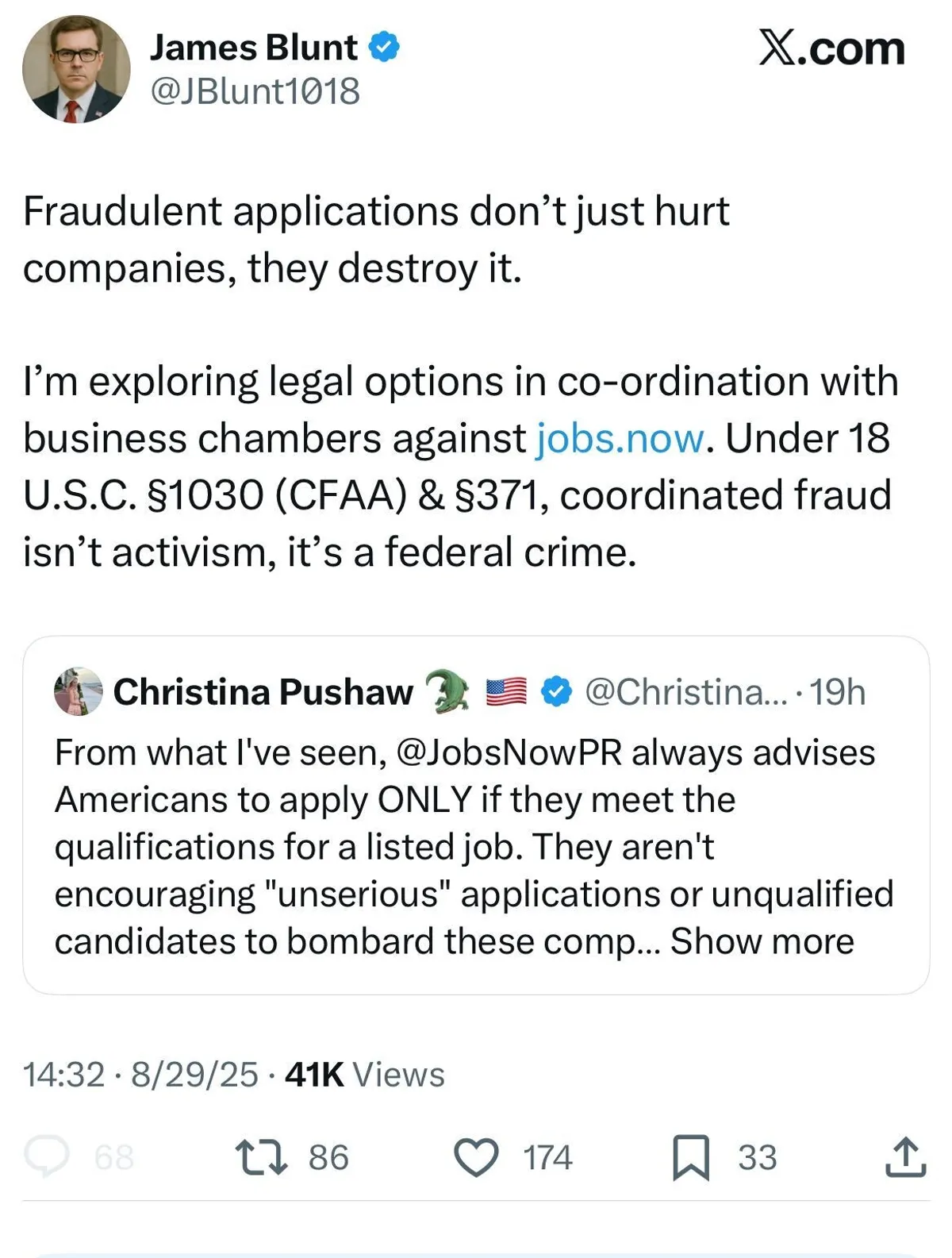Click the X.com logo
952x1258 pixels.
point(831,49)
